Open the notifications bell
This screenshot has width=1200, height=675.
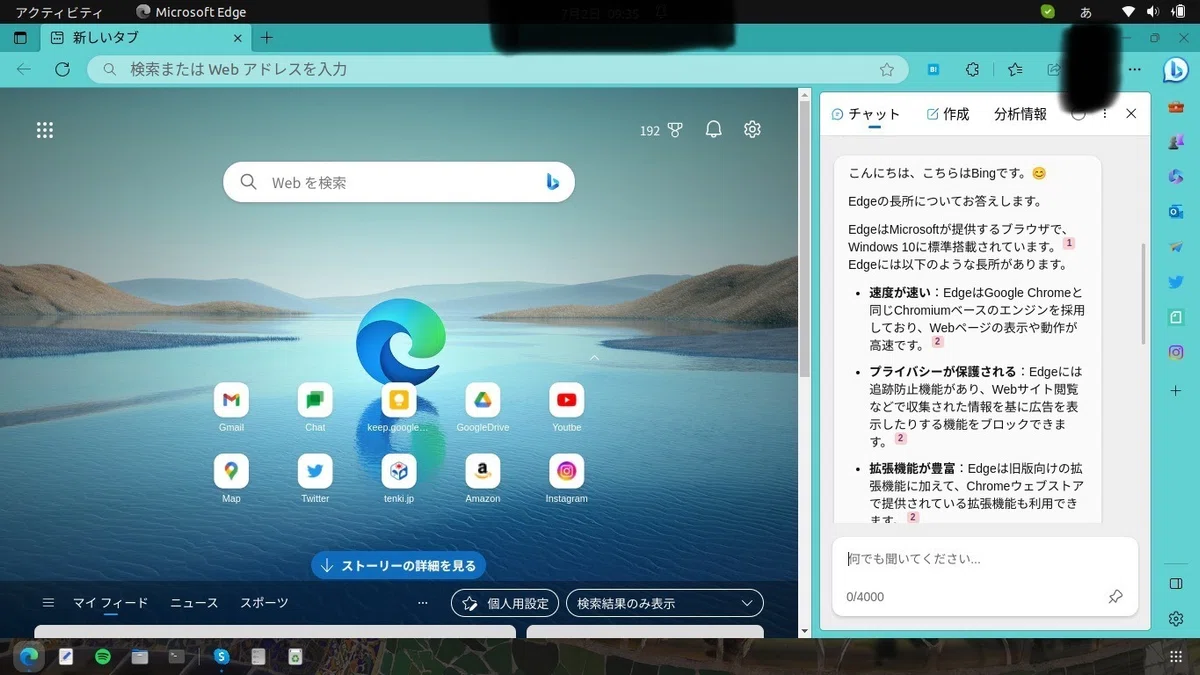pos(713,129)
